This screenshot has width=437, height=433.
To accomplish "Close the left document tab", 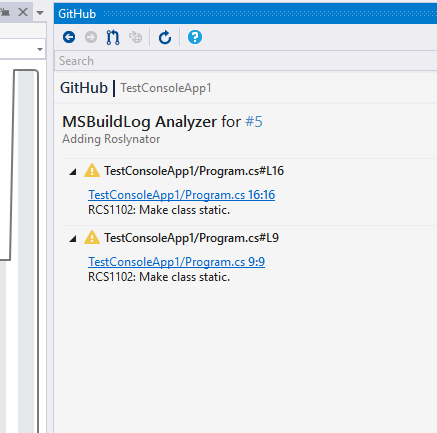I will tap(23, 12).
